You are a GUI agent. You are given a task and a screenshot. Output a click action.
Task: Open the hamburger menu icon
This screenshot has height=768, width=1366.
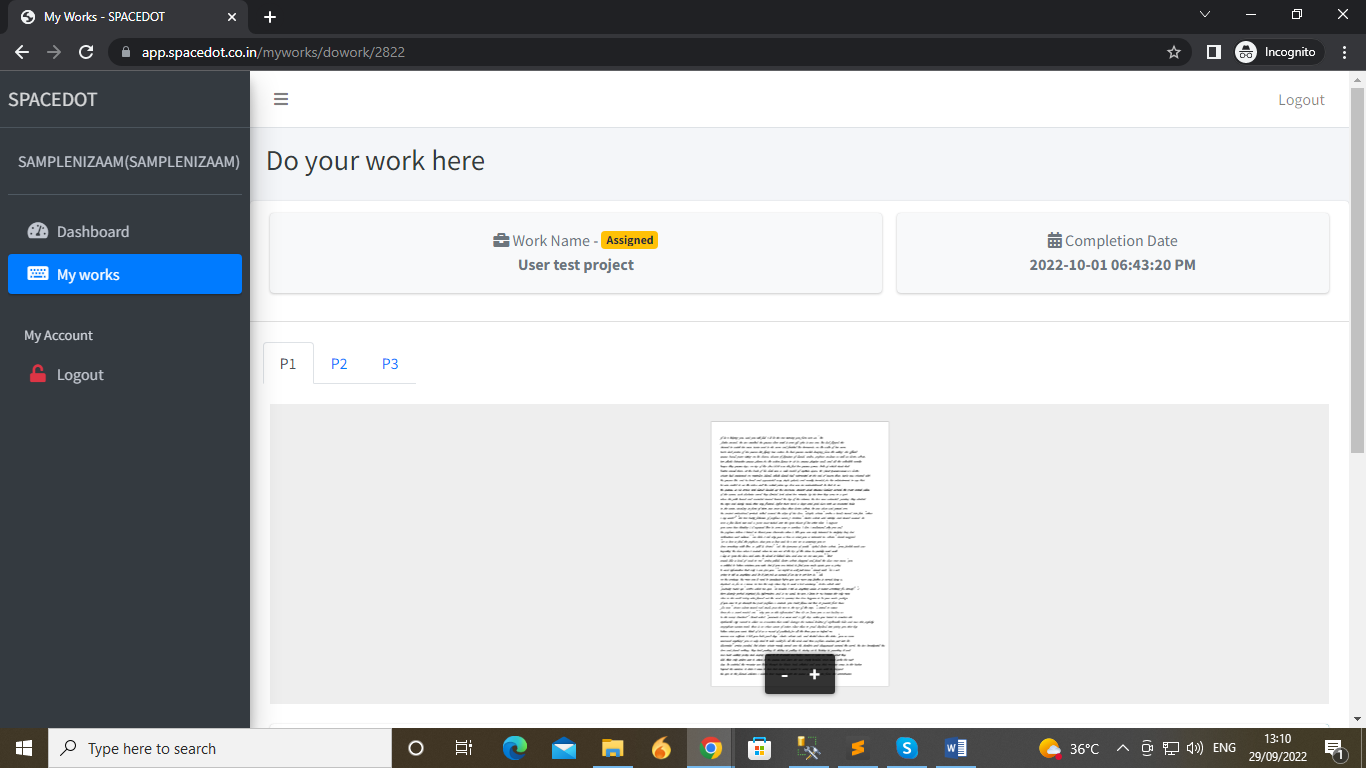point(281,99)
